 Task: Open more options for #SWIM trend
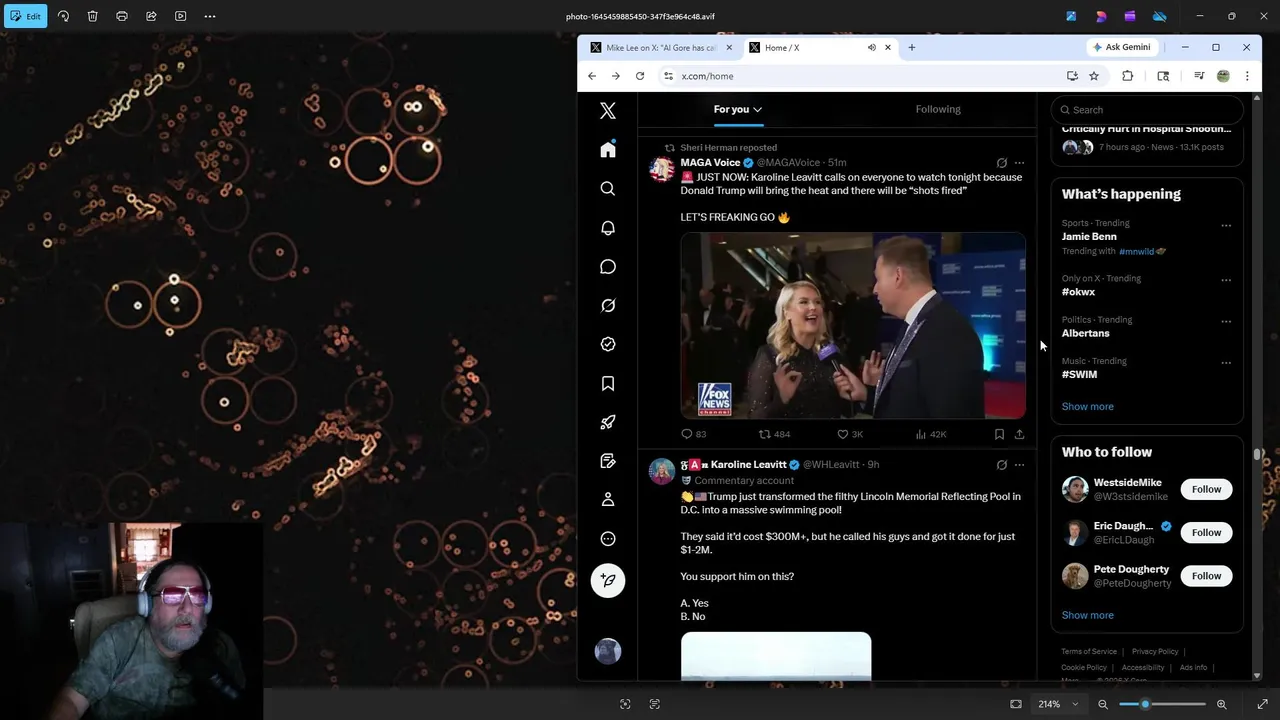point(1226,362)
